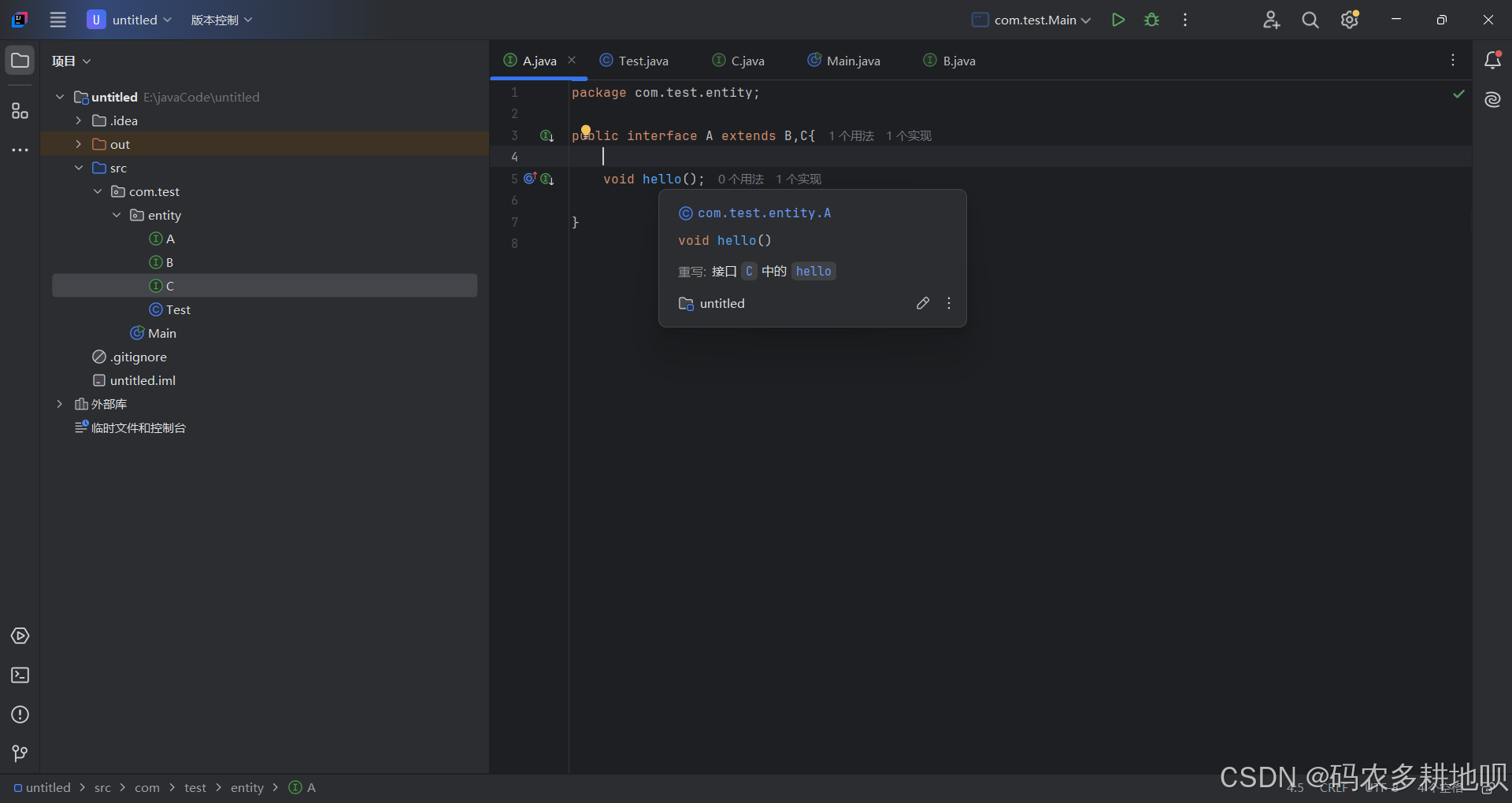Expand the out folder
The width and height of the screenshot is (1512, 803).
tap(79, 144)
